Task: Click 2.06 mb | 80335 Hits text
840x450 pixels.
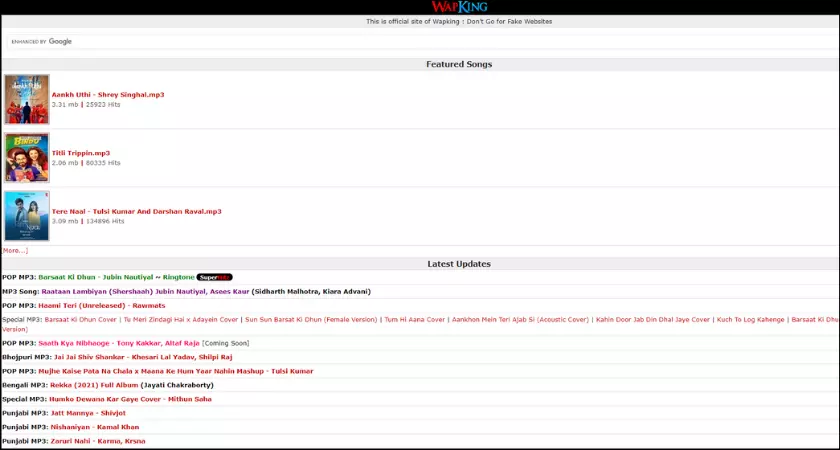Action: tap(86, 163)
